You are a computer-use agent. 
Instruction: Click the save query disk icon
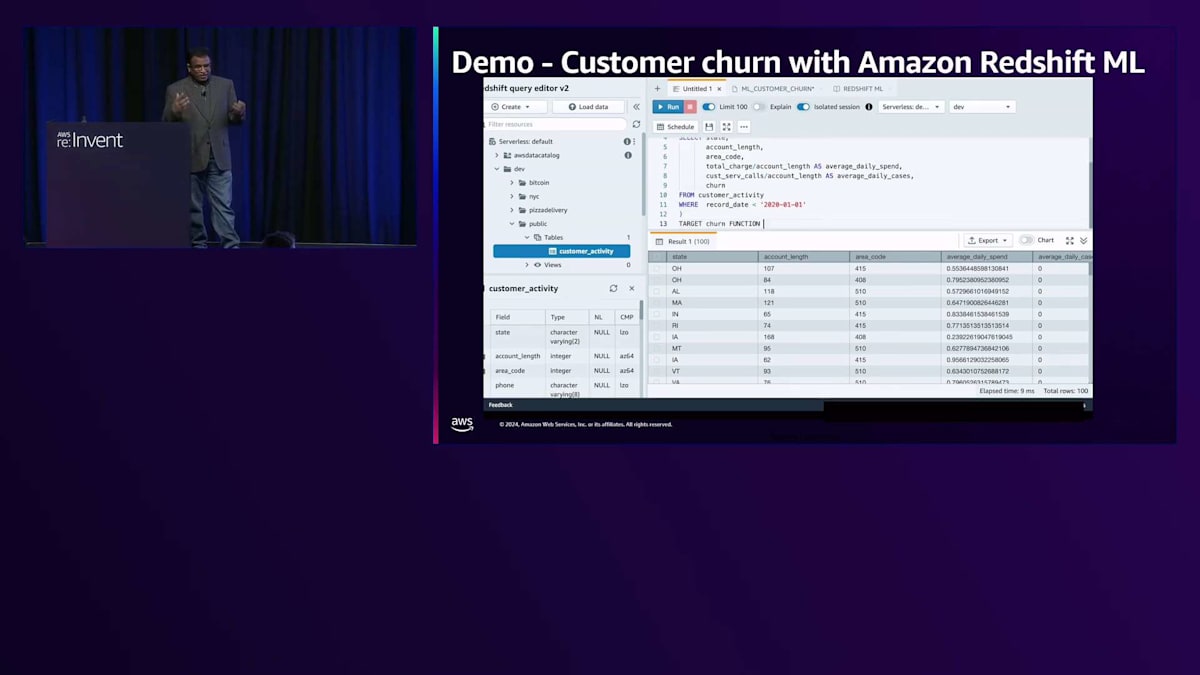709,127
